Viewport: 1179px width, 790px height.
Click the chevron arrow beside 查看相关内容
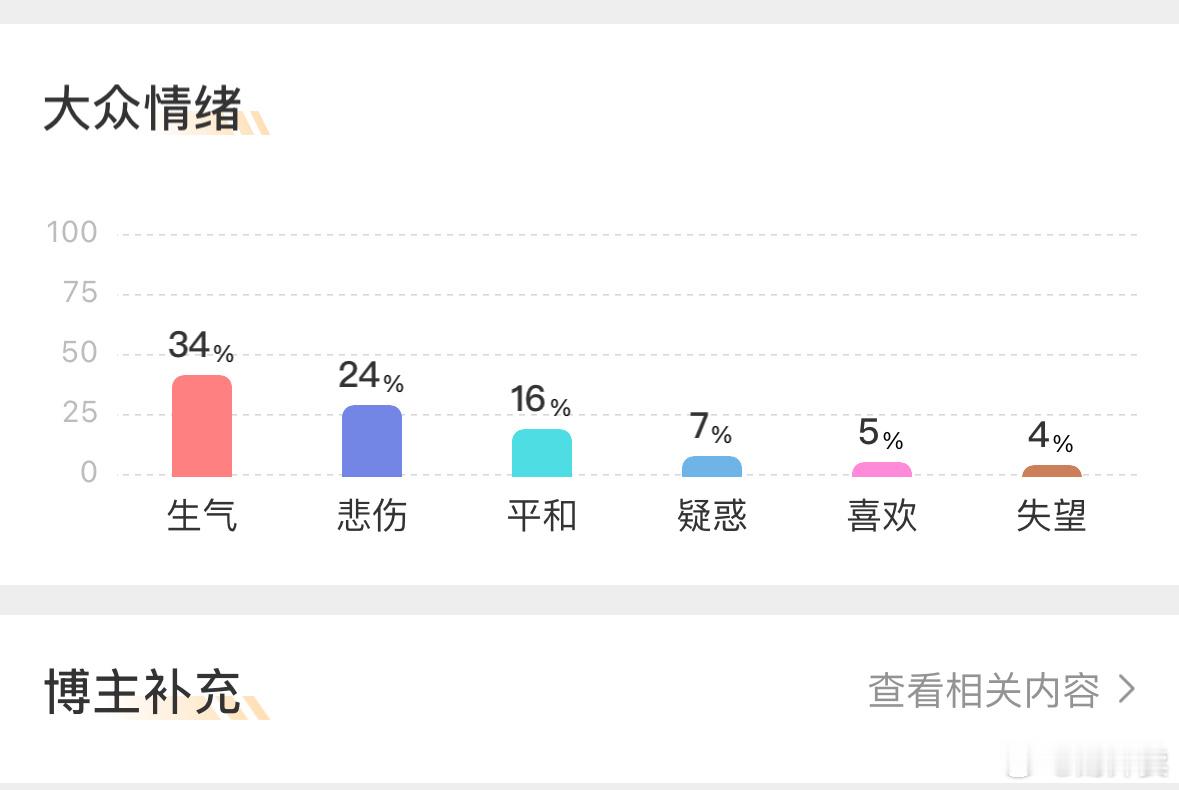(x=1126, y=689)
